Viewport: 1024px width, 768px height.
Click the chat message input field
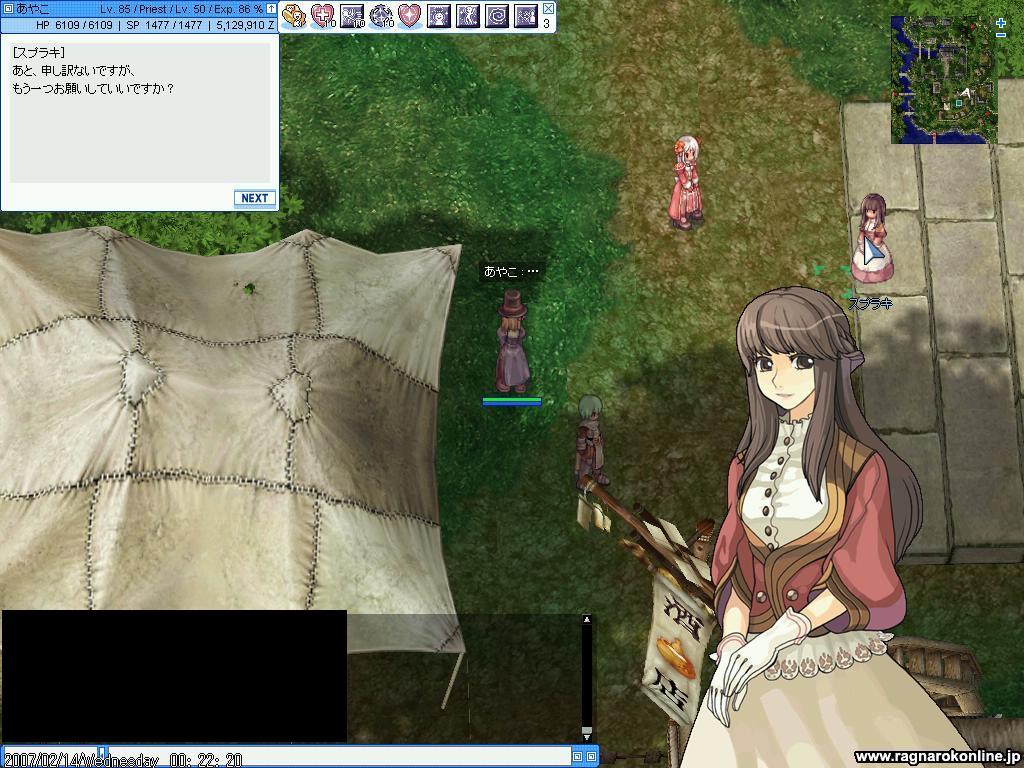[338, 757]
